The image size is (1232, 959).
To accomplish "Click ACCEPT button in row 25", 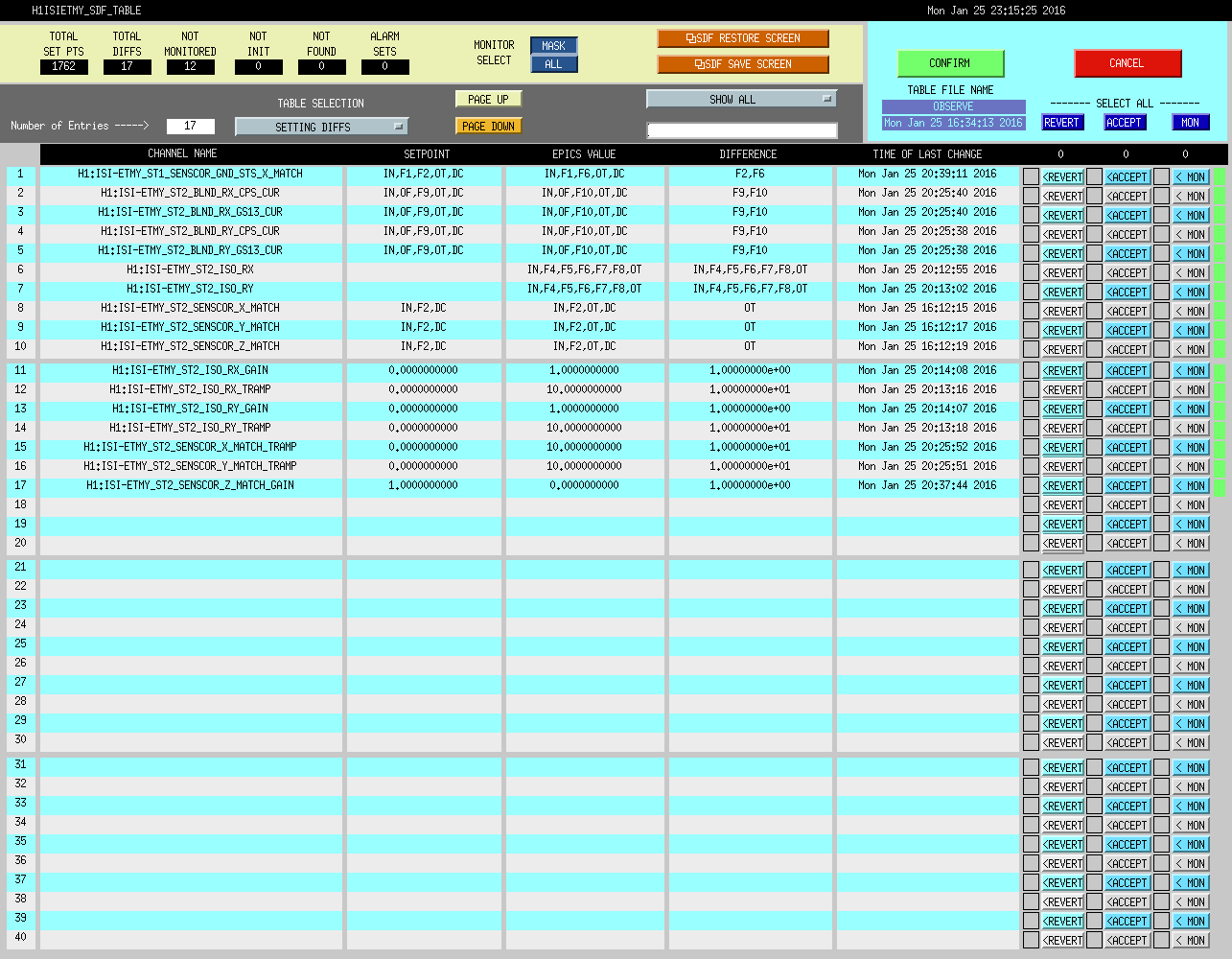I will [1128, 647].
